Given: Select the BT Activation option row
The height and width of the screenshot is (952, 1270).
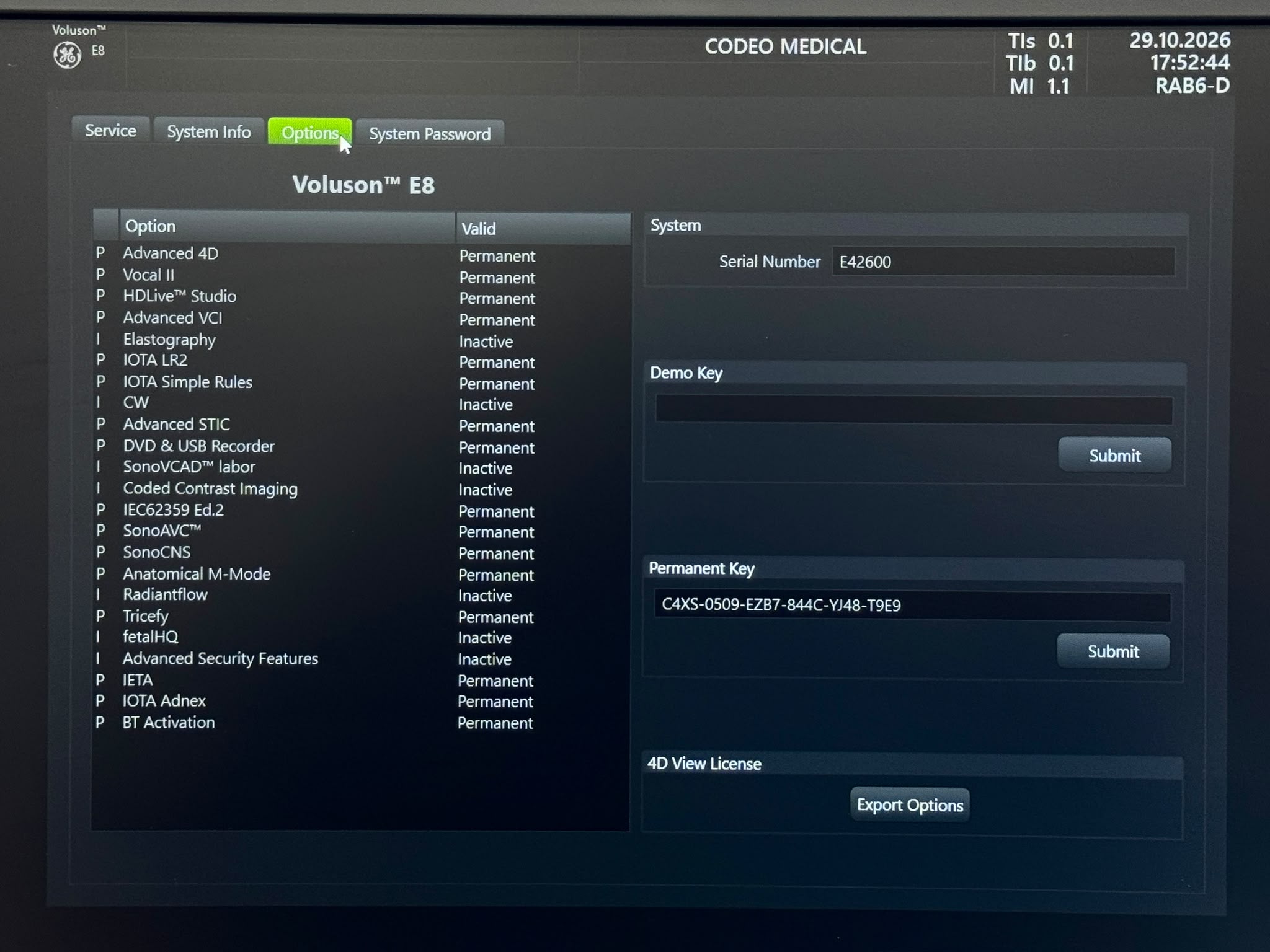Looking at the screenshot, I should [362, 723].
